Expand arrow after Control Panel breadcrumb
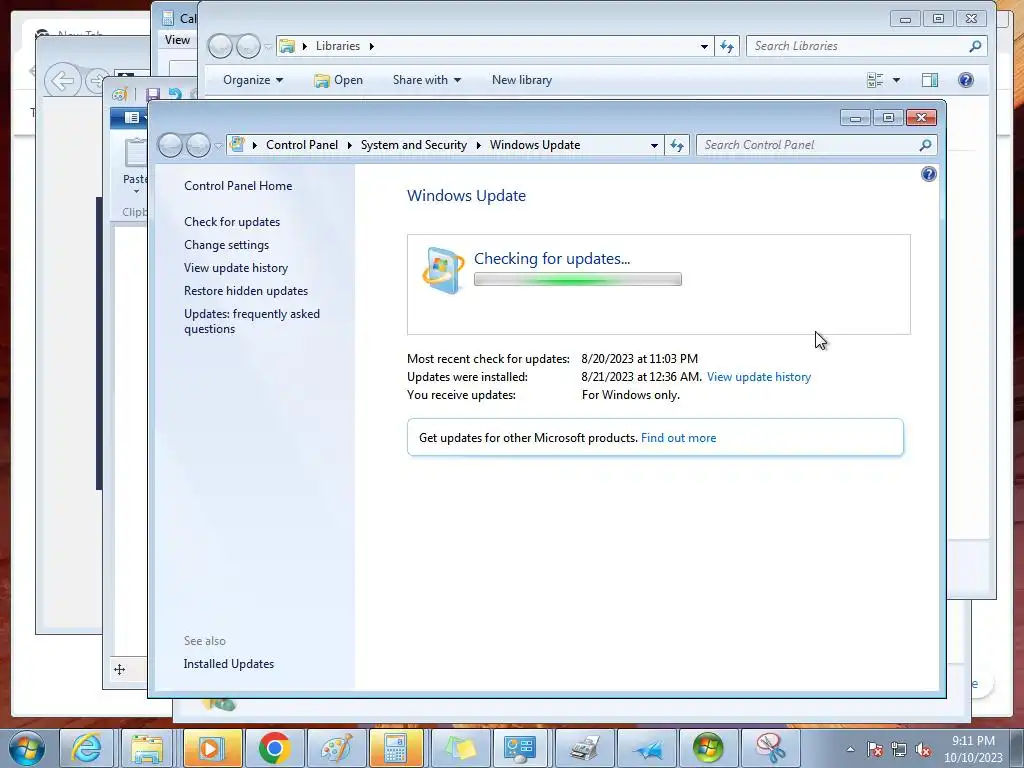The height and width of the screenshot is (768, 1024). 349,145
